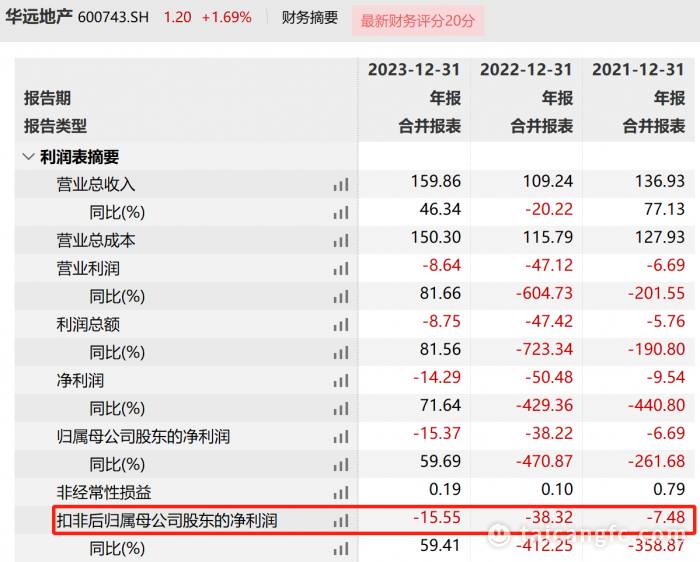Click the 最新财务评分20分 badge
This screenshot has width=700, height=562.
(x=418, y=21)
